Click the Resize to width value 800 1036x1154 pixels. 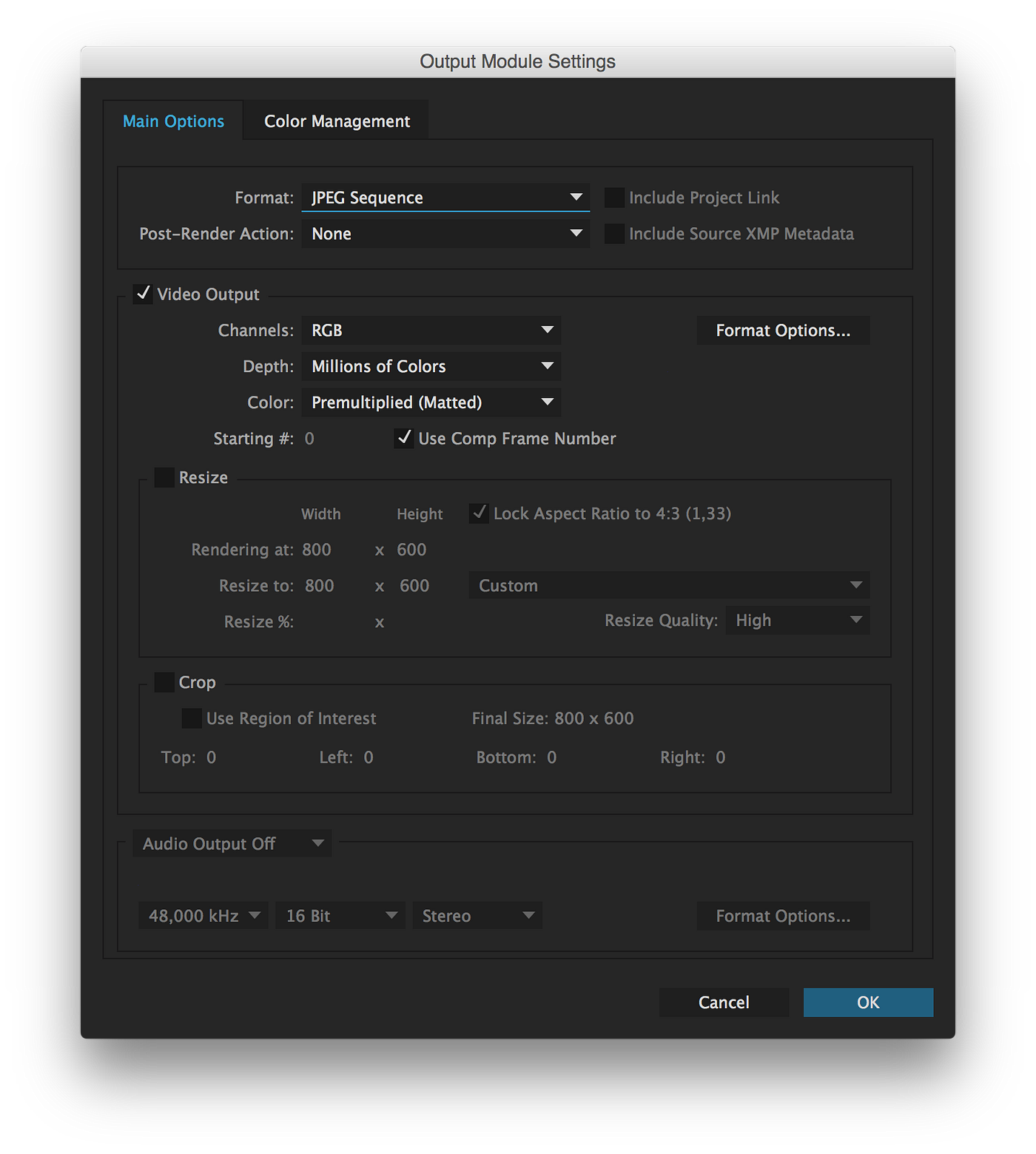pyautogui.click(x=320, y=586)
